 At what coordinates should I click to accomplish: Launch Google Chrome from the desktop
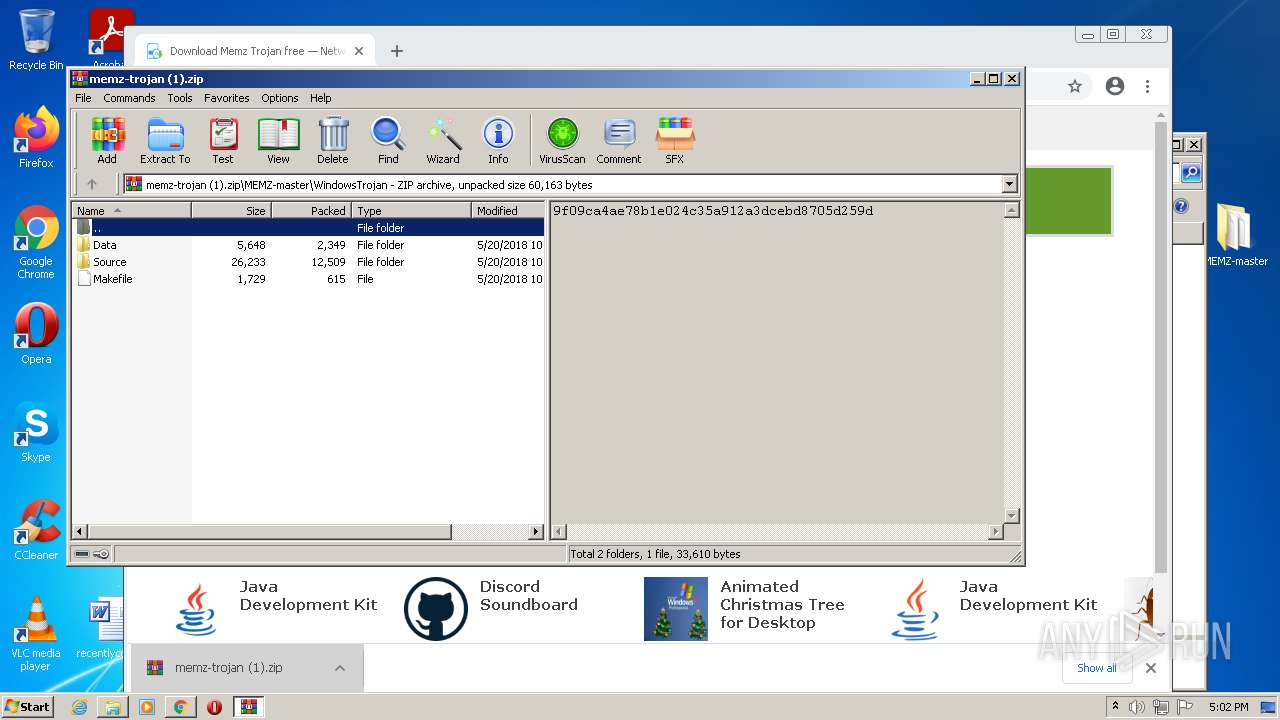click(36, 243)
